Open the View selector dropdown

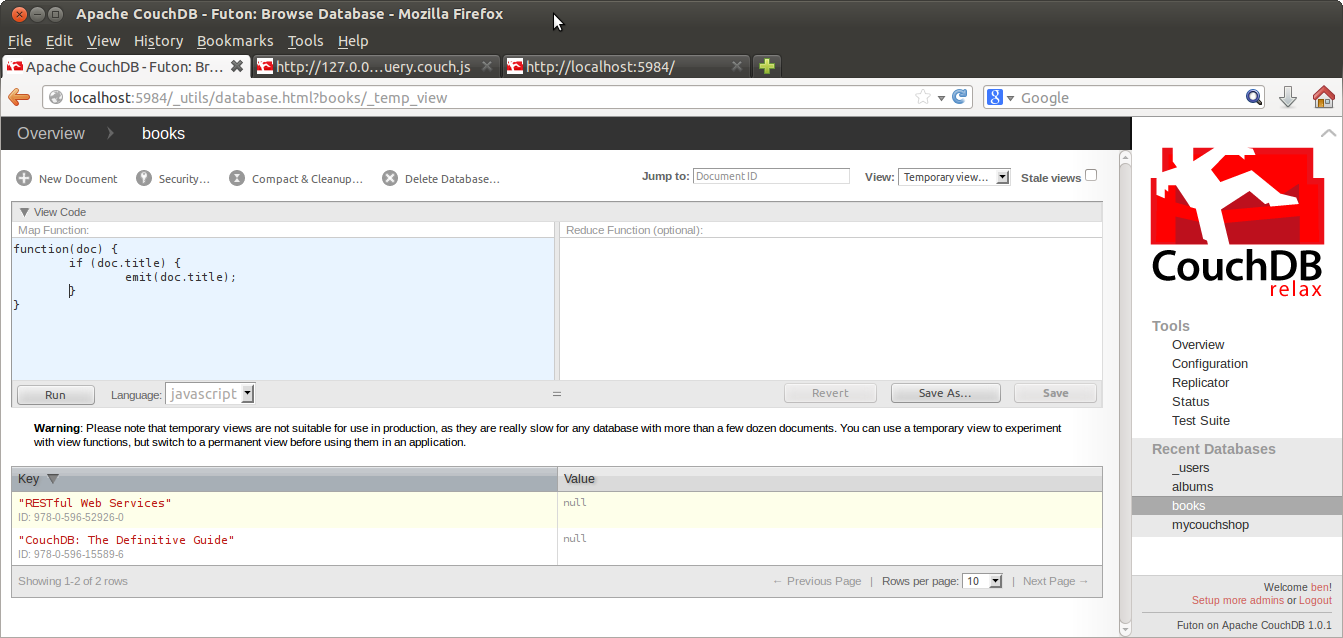(954, 177)
